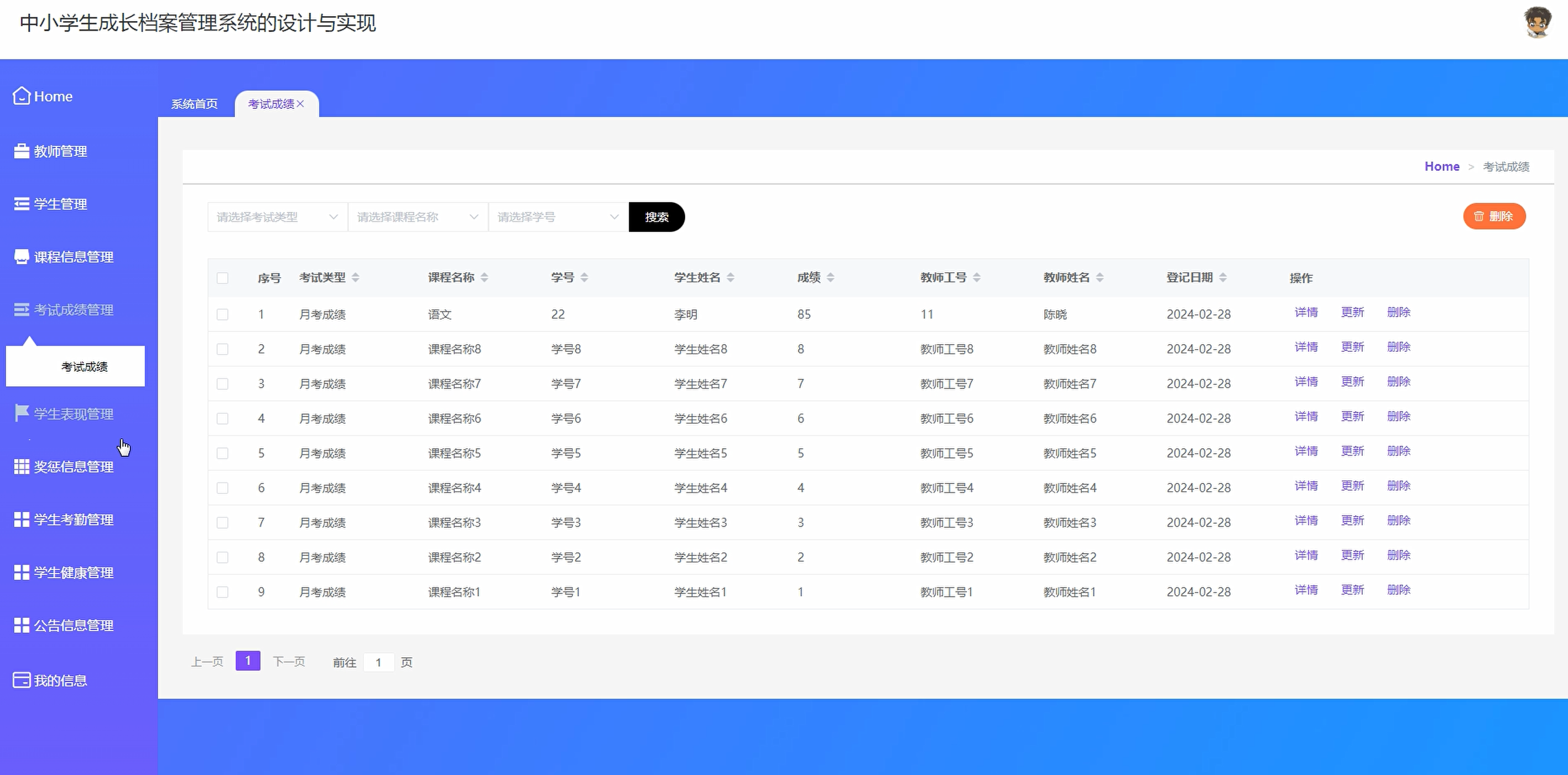The height and width of the screenshot is (775, 1568).
Task: Open the 请选择学号 dropdown
Action: coord(558,217)
